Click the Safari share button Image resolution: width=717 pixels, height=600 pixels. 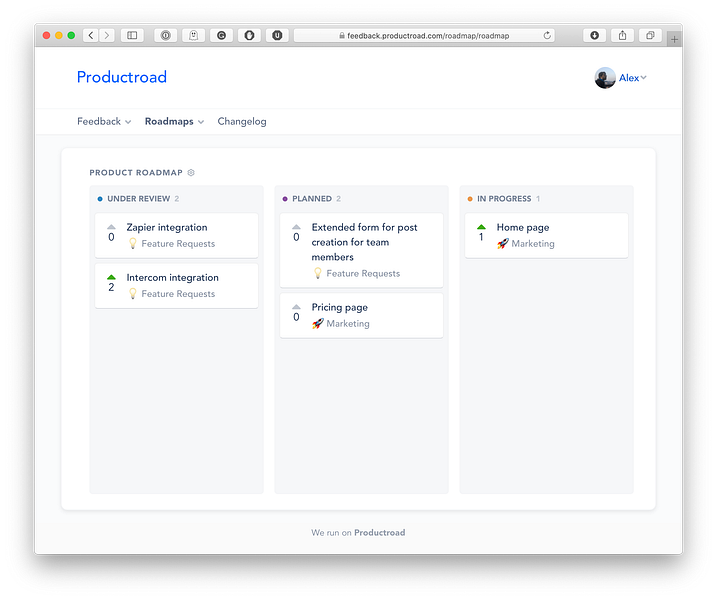622,35
